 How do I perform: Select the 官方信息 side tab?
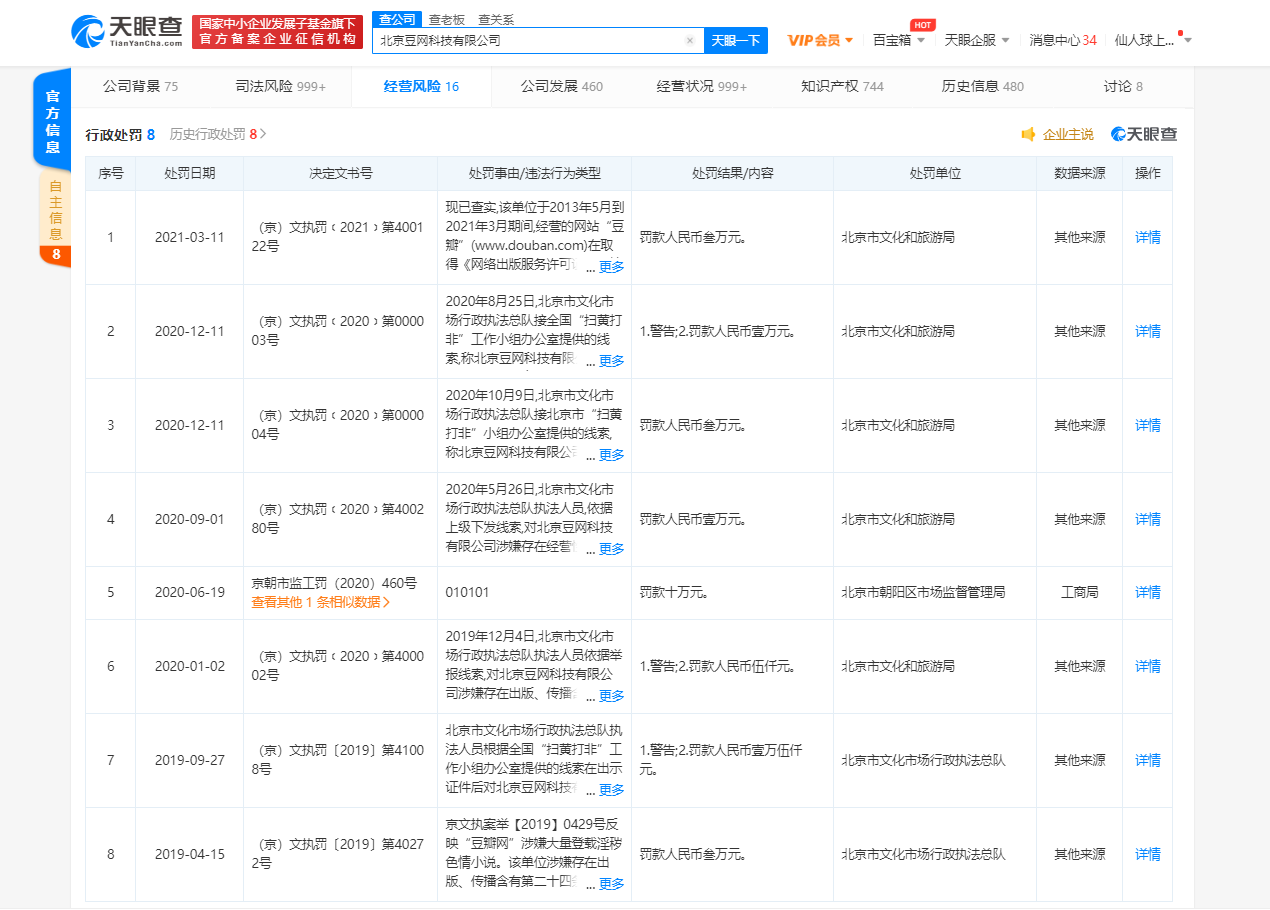tap(53, 121)
